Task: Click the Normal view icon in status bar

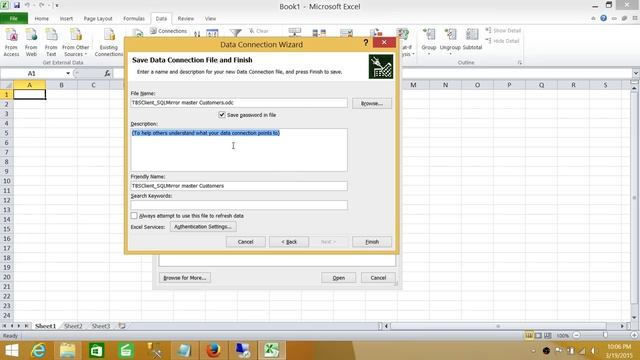Action: pyautogui.click(x=529, y=336)
